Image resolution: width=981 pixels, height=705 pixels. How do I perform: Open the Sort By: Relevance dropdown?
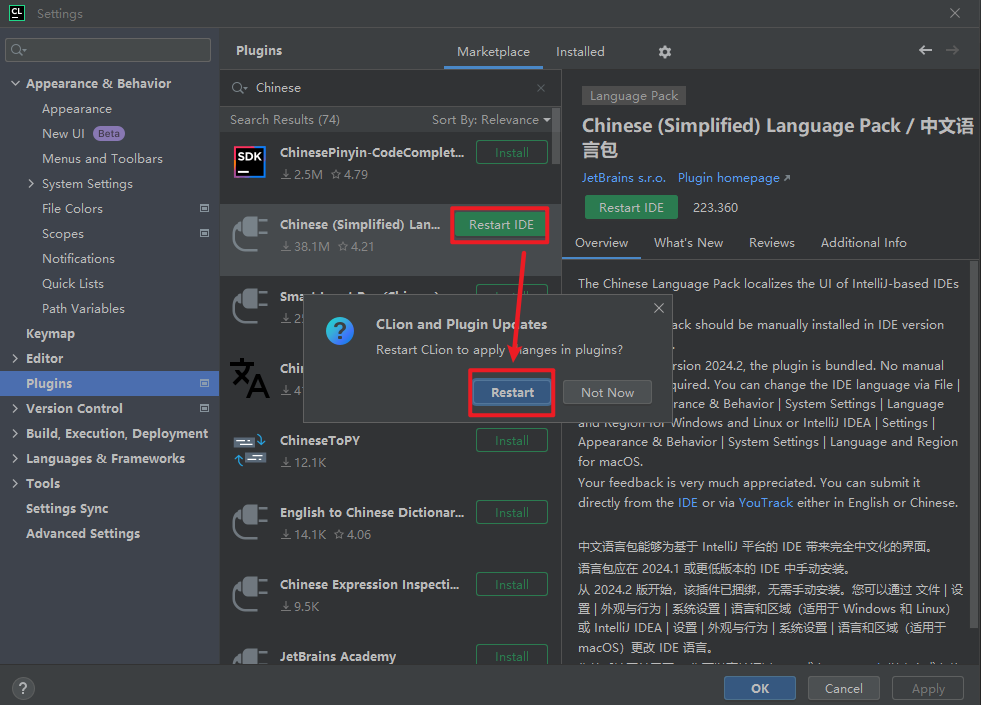tap(491, 119)
